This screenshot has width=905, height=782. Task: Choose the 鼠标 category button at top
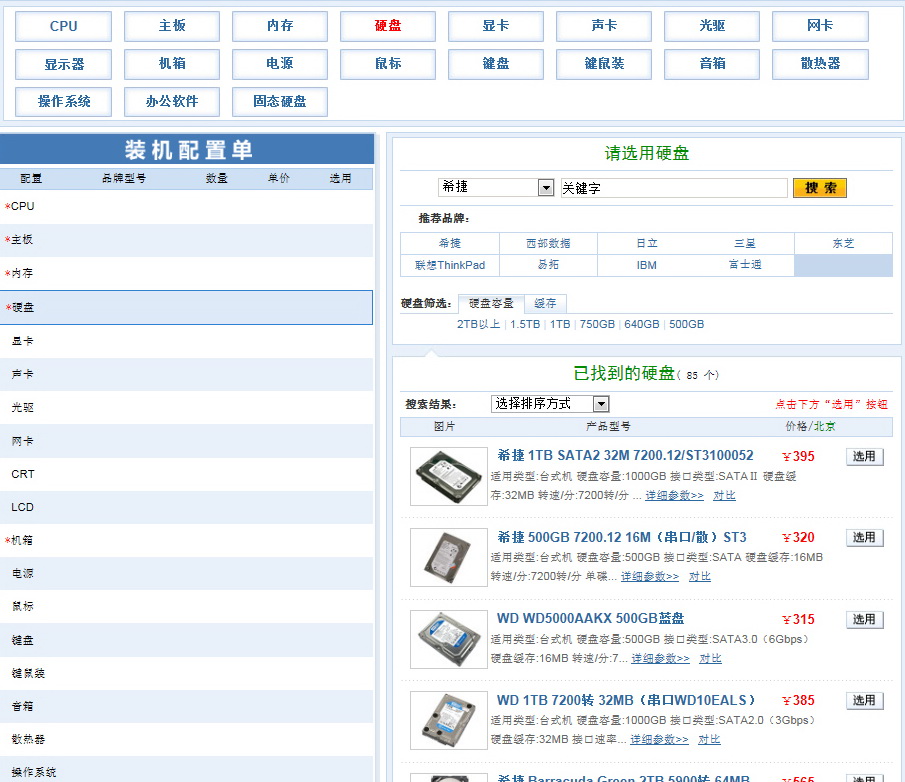point(388,64)
